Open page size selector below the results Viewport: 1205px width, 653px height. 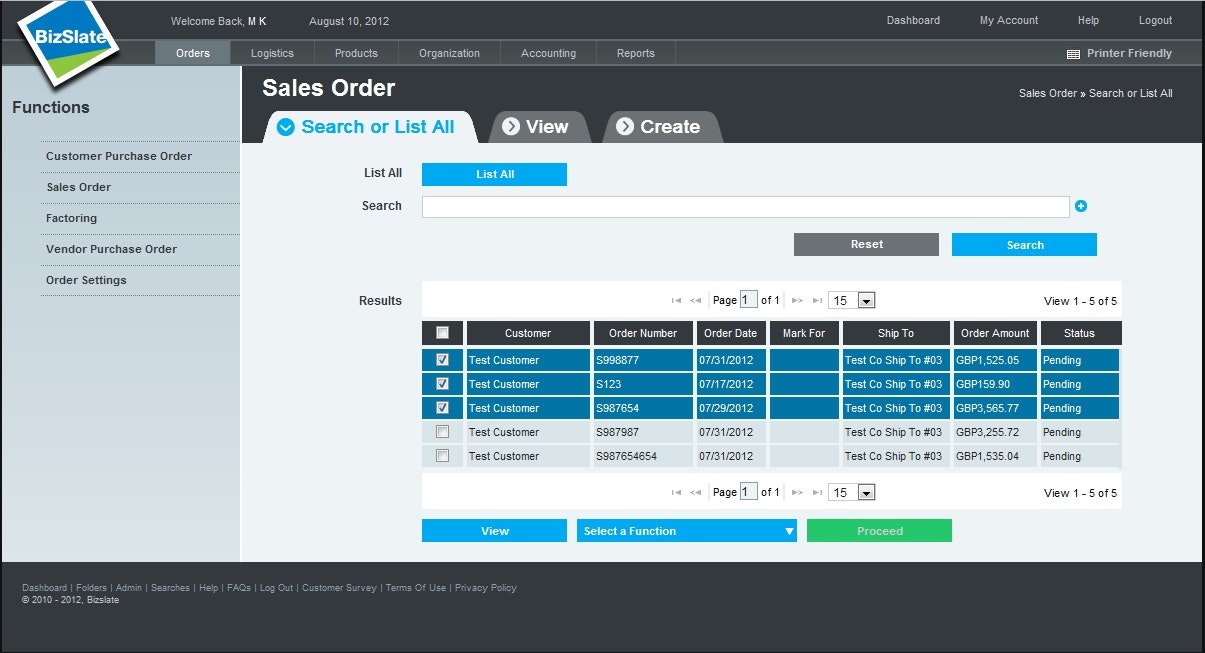(x=851, y=492)
